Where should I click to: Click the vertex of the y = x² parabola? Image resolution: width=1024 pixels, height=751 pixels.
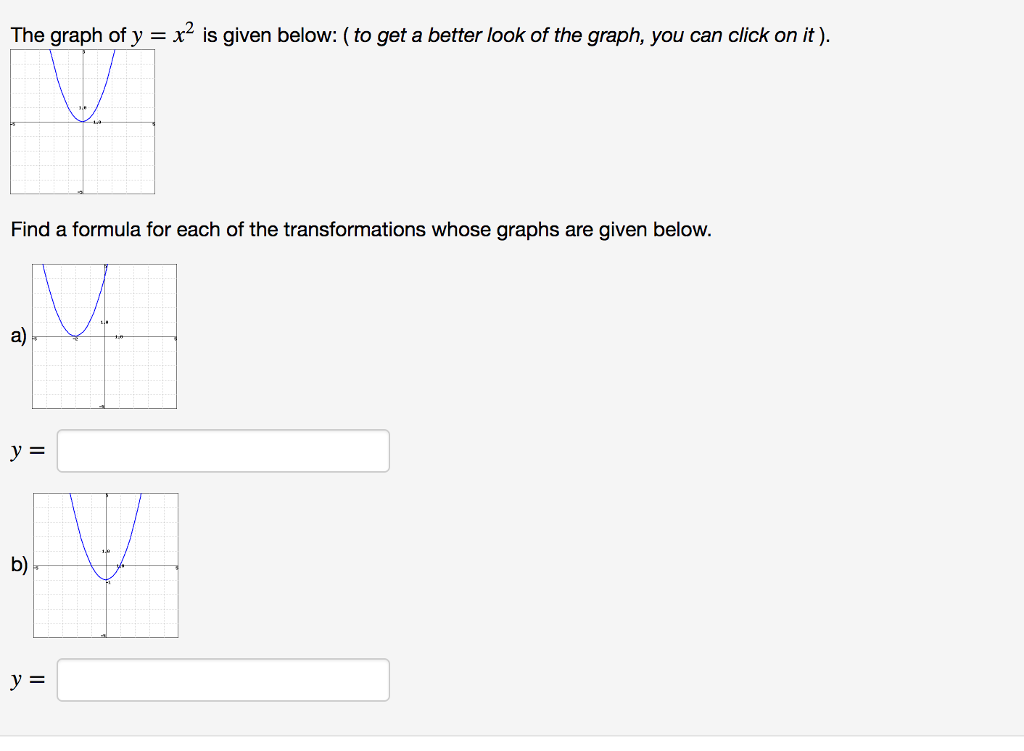click(83, 121)
